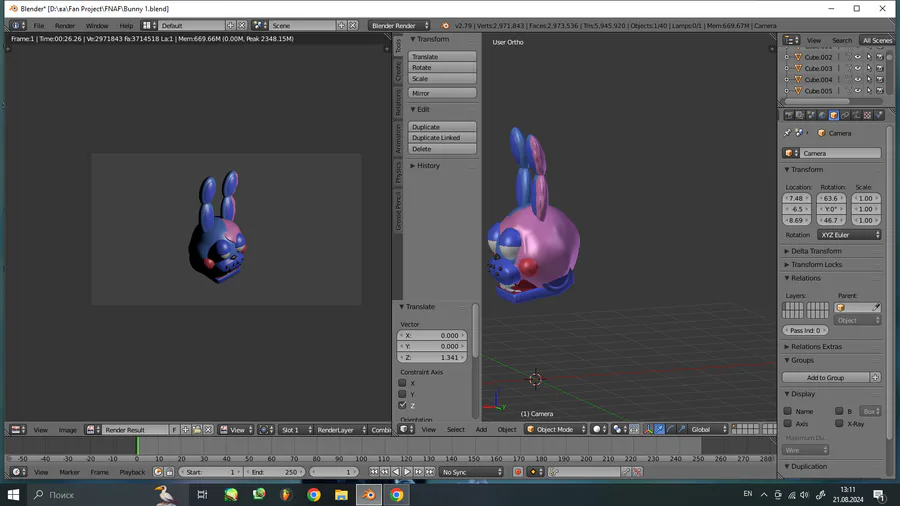The height and width of the screenshot is (506, 900).
Task: Click the Translate button
Action: 442,56
